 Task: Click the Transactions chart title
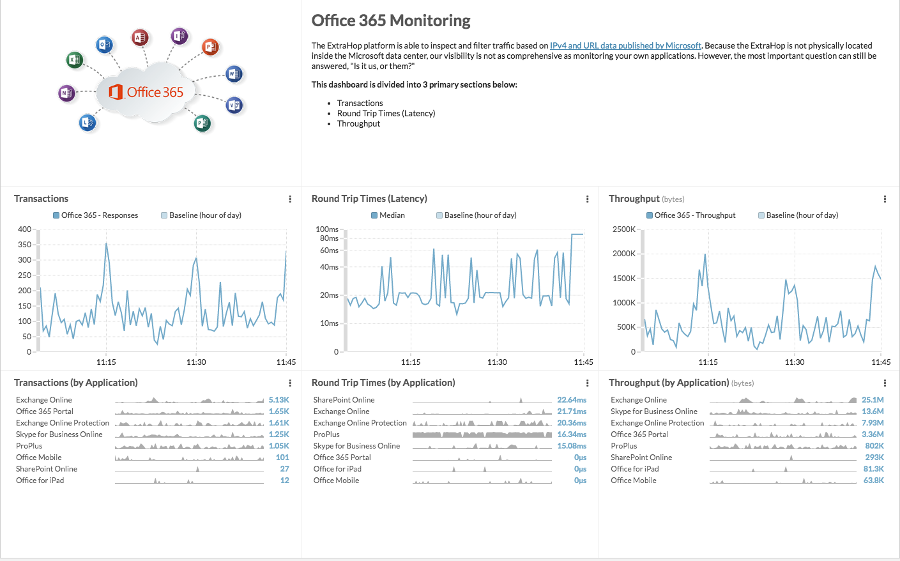tap(41, 199)
